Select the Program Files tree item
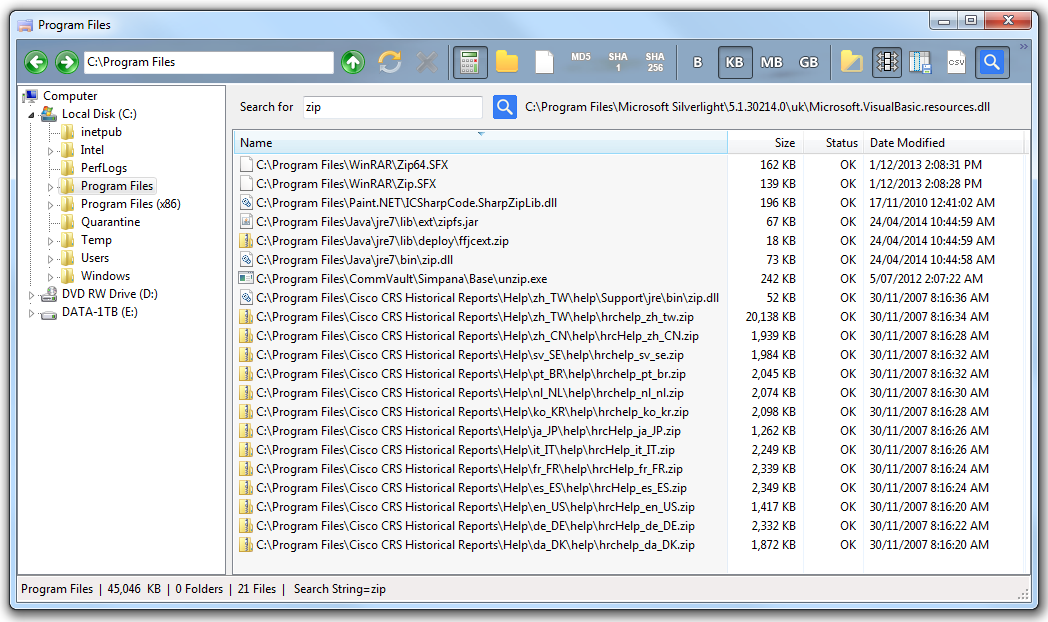The width and height of the screenshot is (1048, 622). [115, 185]
